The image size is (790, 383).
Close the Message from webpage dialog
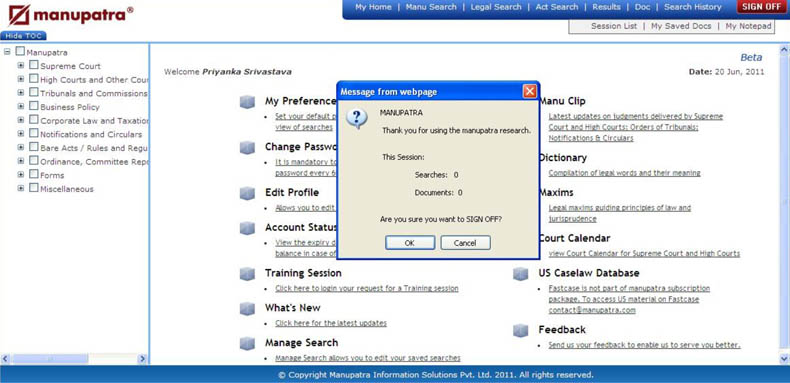click(x=530, y=92)
